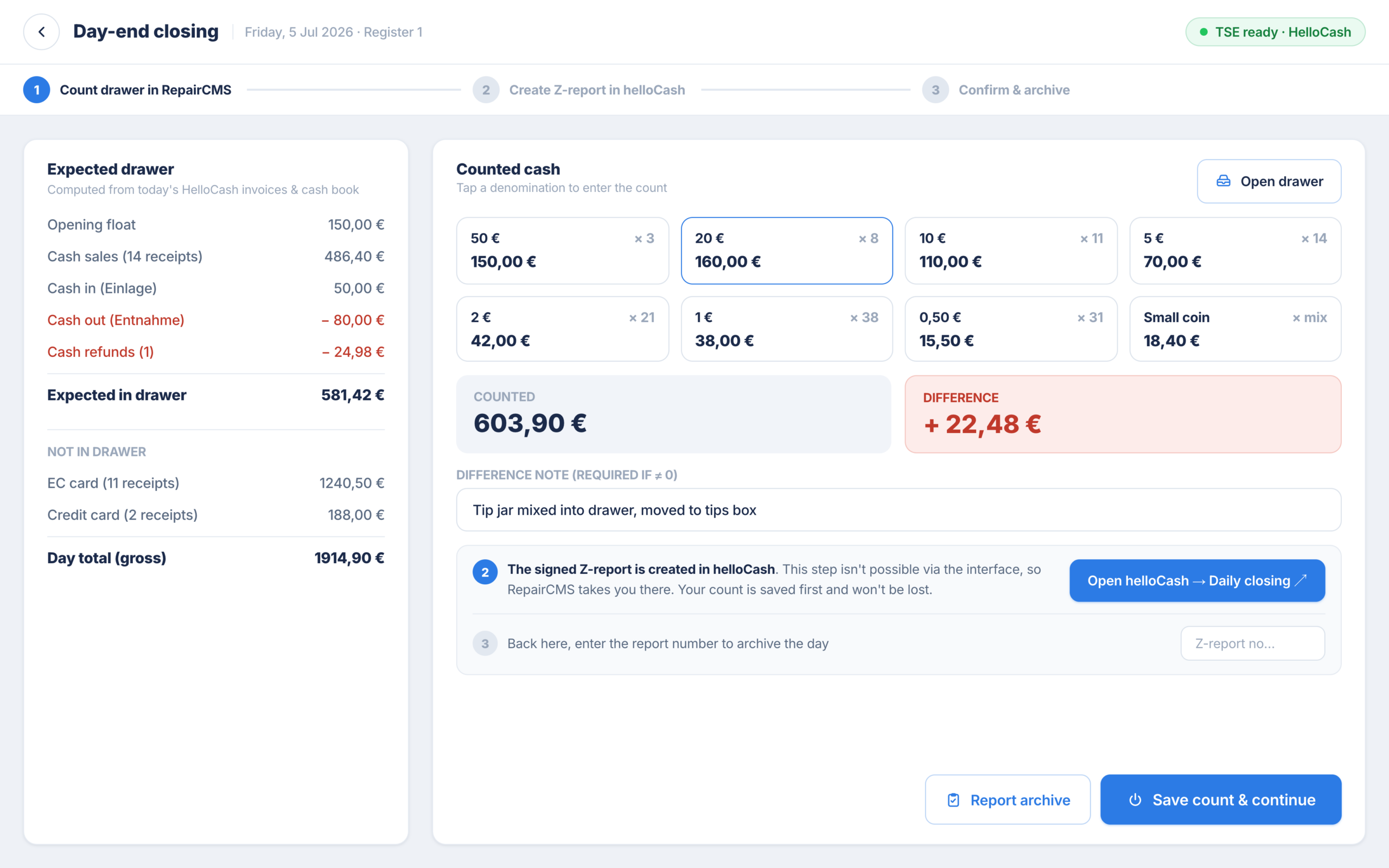1389x868 pixels.
Task: Click the step 2 circle in helloCash instructions
Action: click(x=485, y=572)
